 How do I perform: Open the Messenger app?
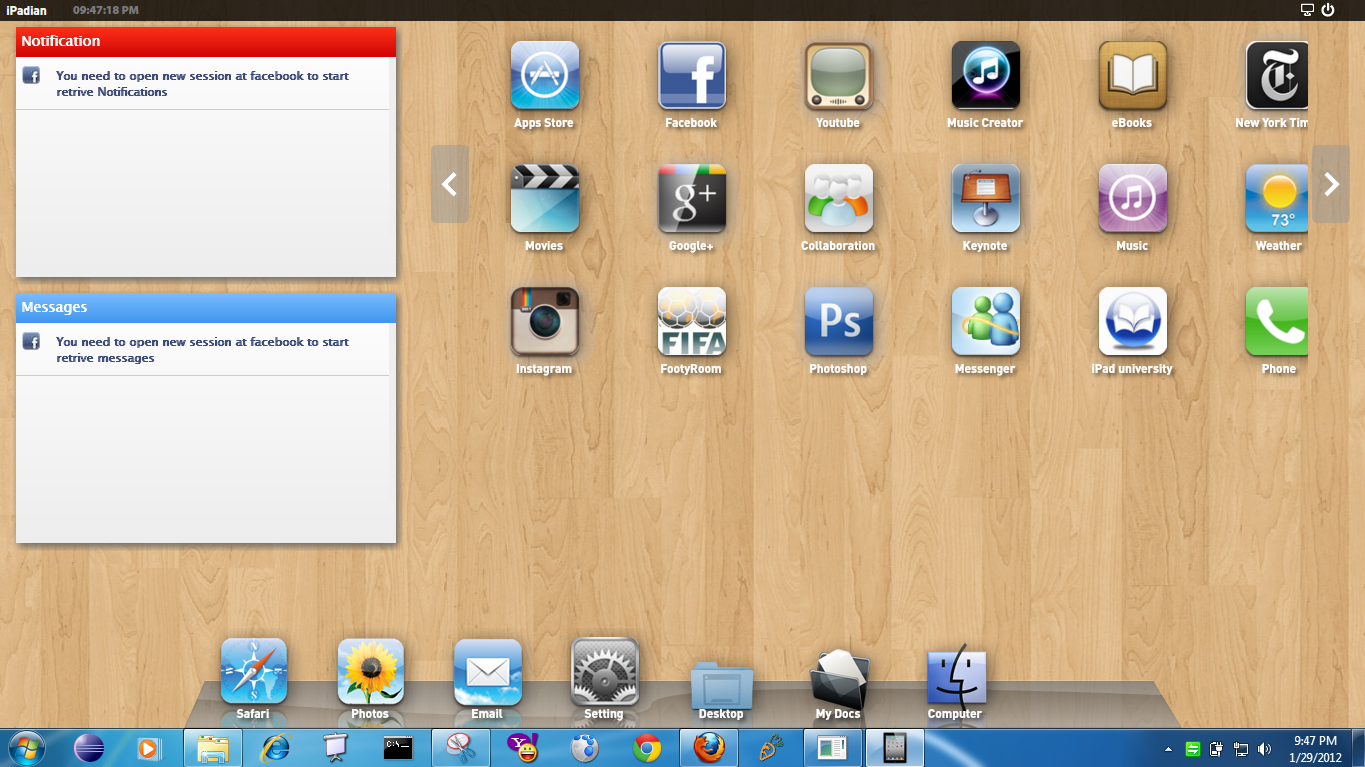pyautogui.click(x=986, y=321)
